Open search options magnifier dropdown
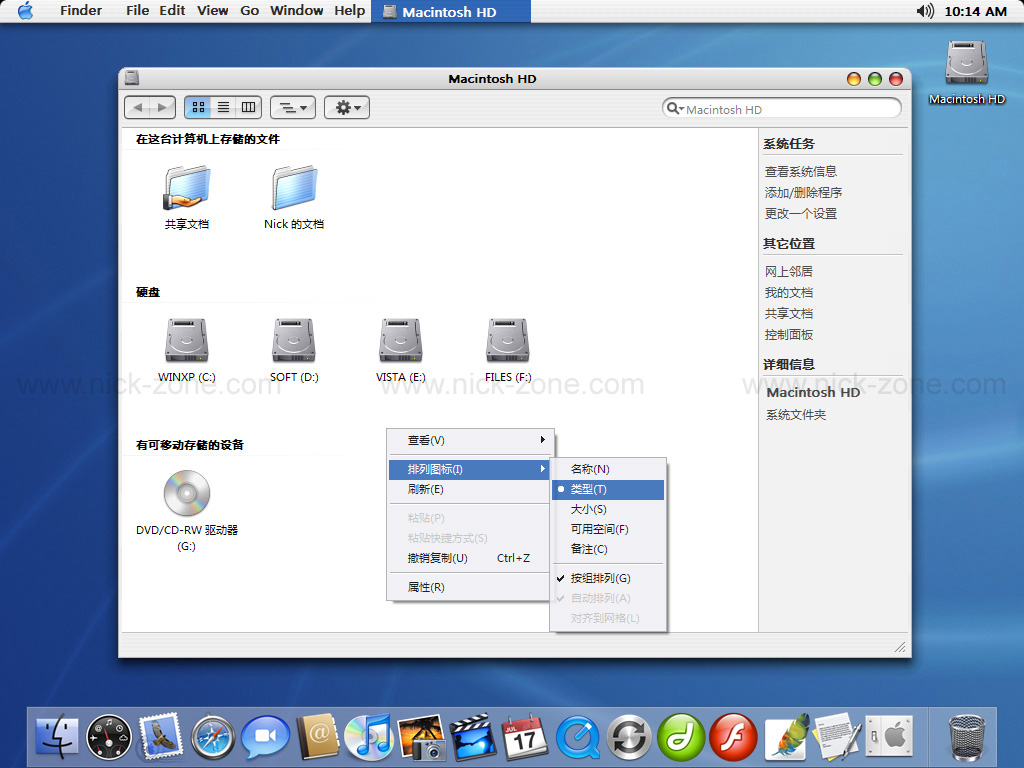Screen dimensions: 1024x768 tap(675, 108)
